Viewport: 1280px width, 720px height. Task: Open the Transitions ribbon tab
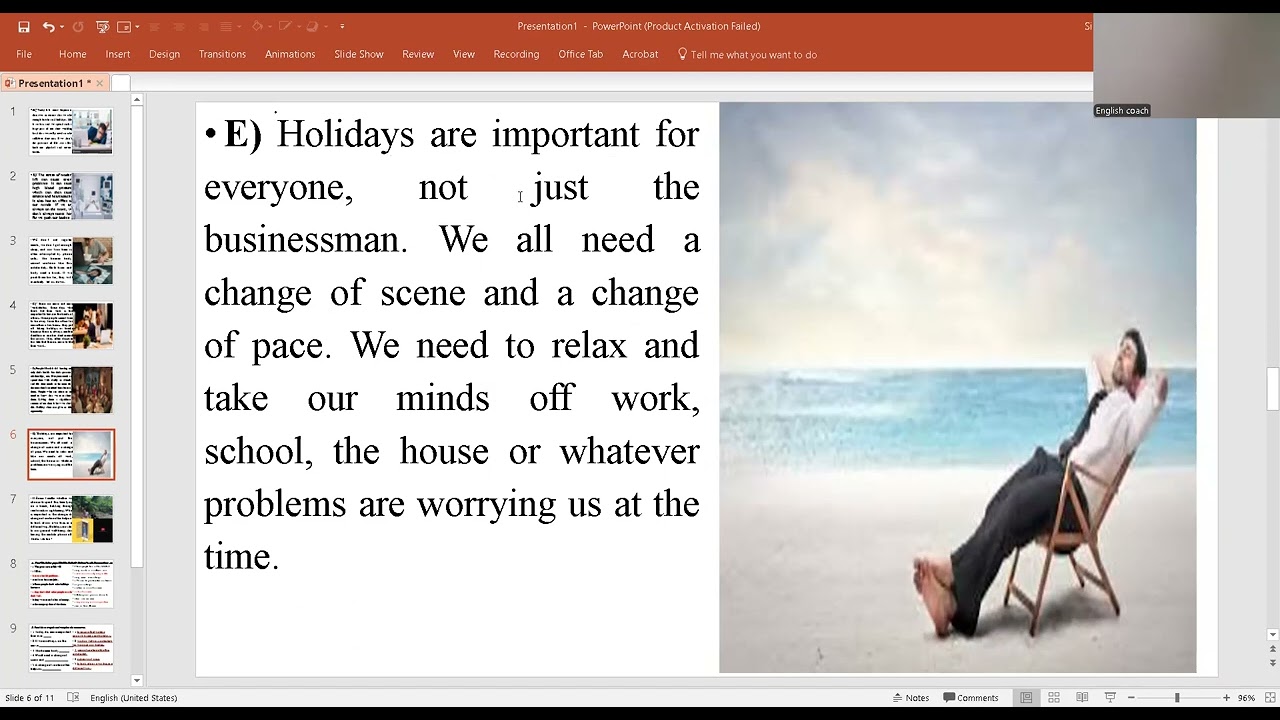coord(222,54)
